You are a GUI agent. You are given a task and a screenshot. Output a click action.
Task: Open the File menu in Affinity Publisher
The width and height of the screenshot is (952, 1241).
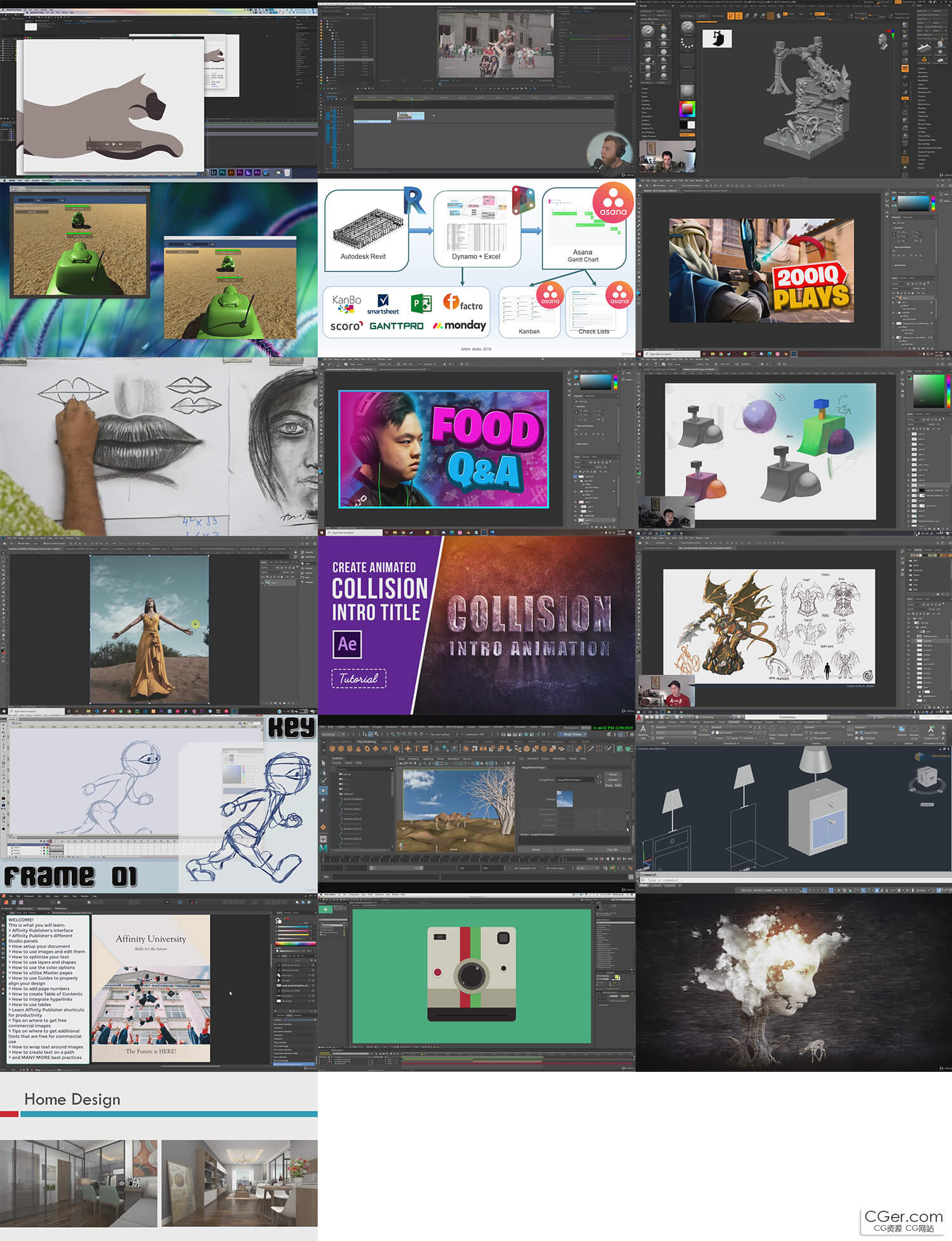pos(11,896)
